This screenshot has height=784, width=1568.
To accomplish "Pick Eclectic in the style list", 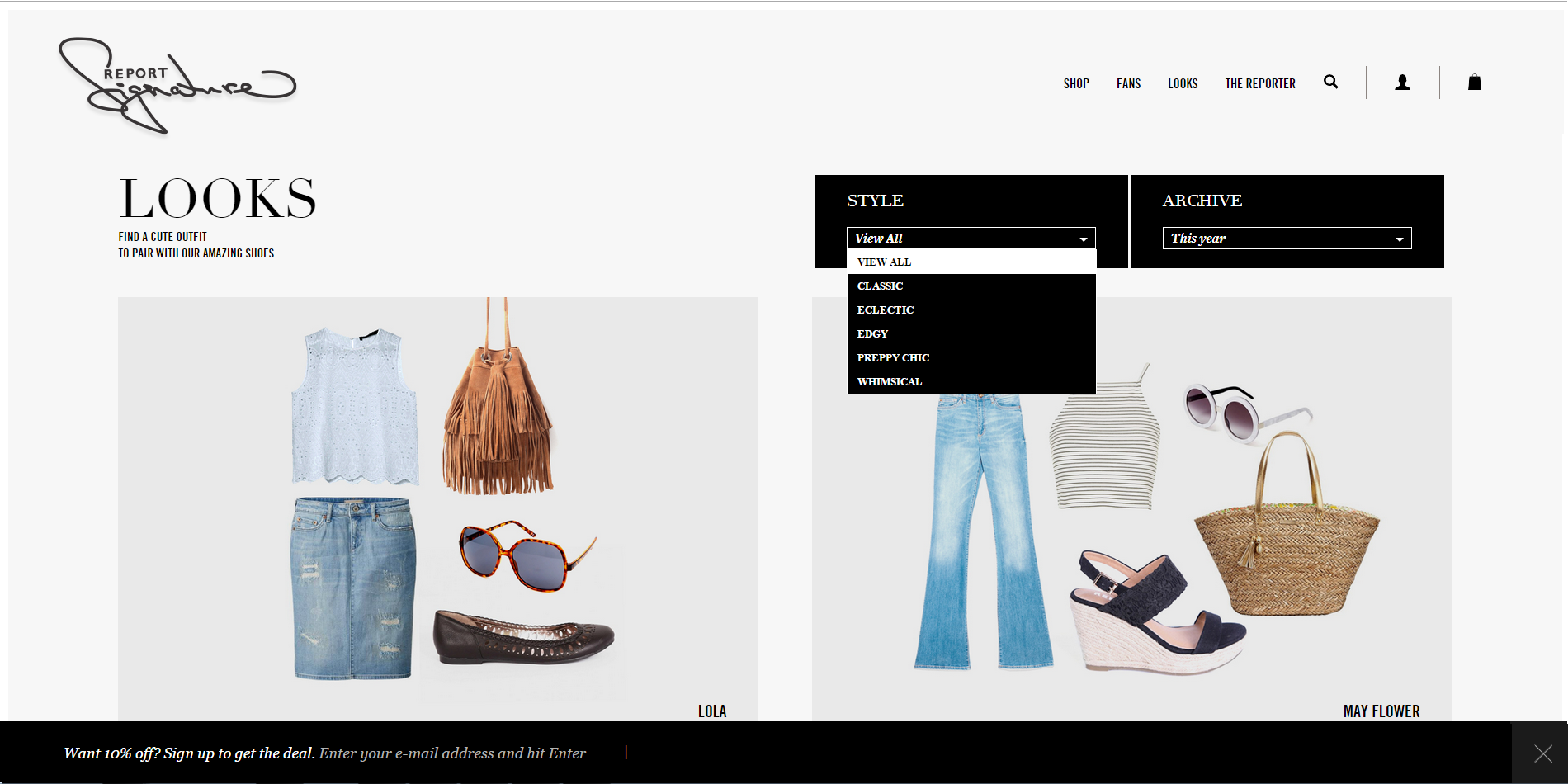I will 885,309.
